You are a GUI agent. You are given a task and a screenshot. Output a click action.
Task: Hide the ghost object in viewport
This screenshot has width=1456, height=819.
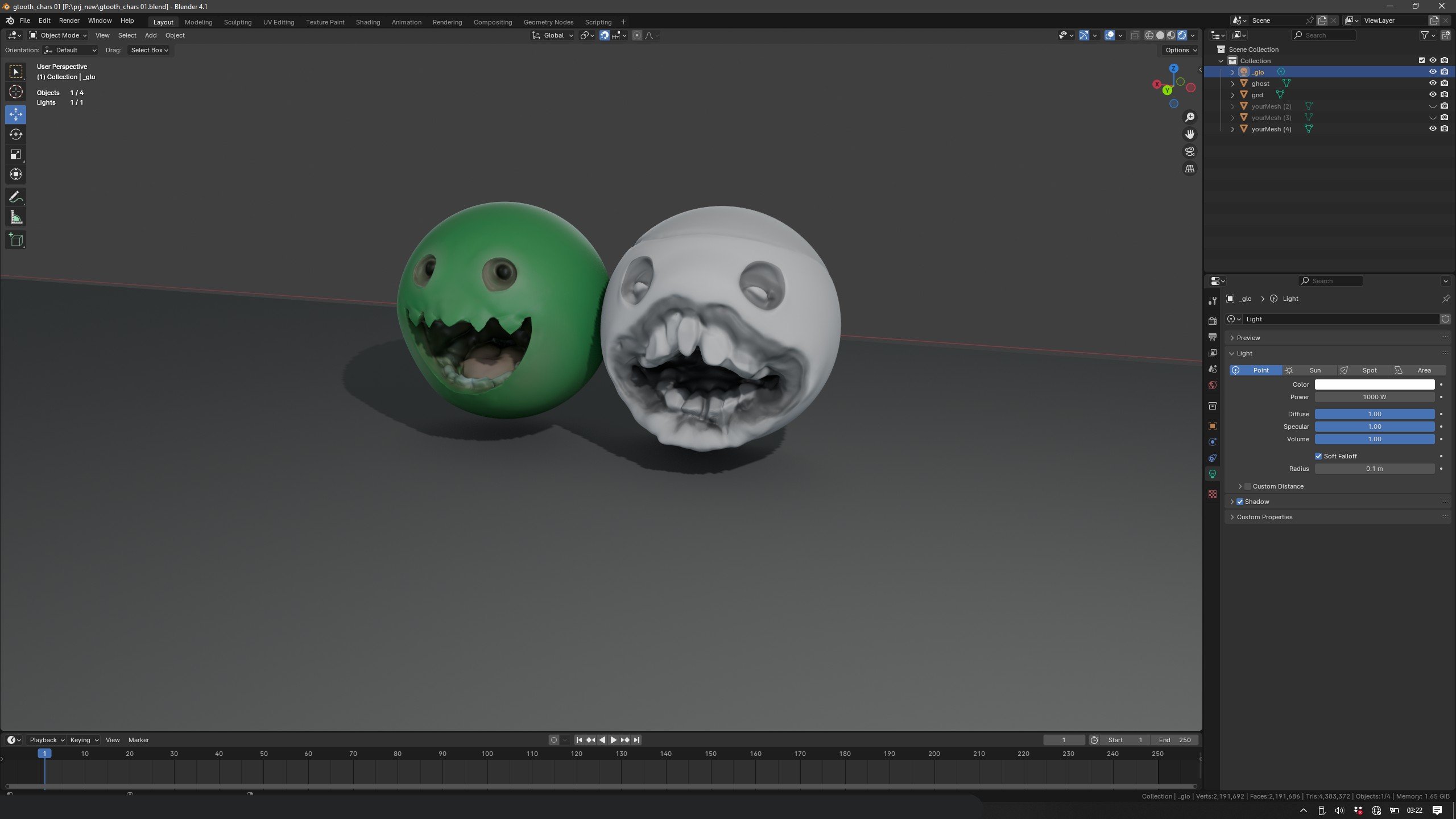pos(1433,83)
